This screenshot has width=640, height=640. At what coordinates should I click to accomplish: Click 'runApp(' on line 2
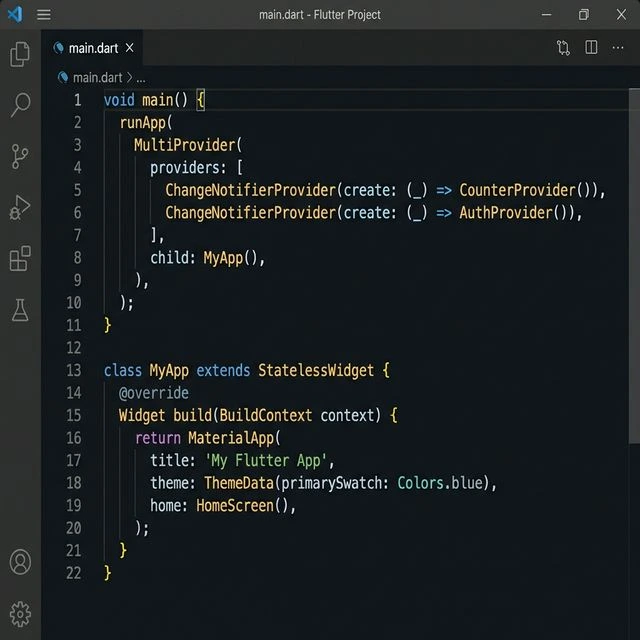(x=146, y=122)
